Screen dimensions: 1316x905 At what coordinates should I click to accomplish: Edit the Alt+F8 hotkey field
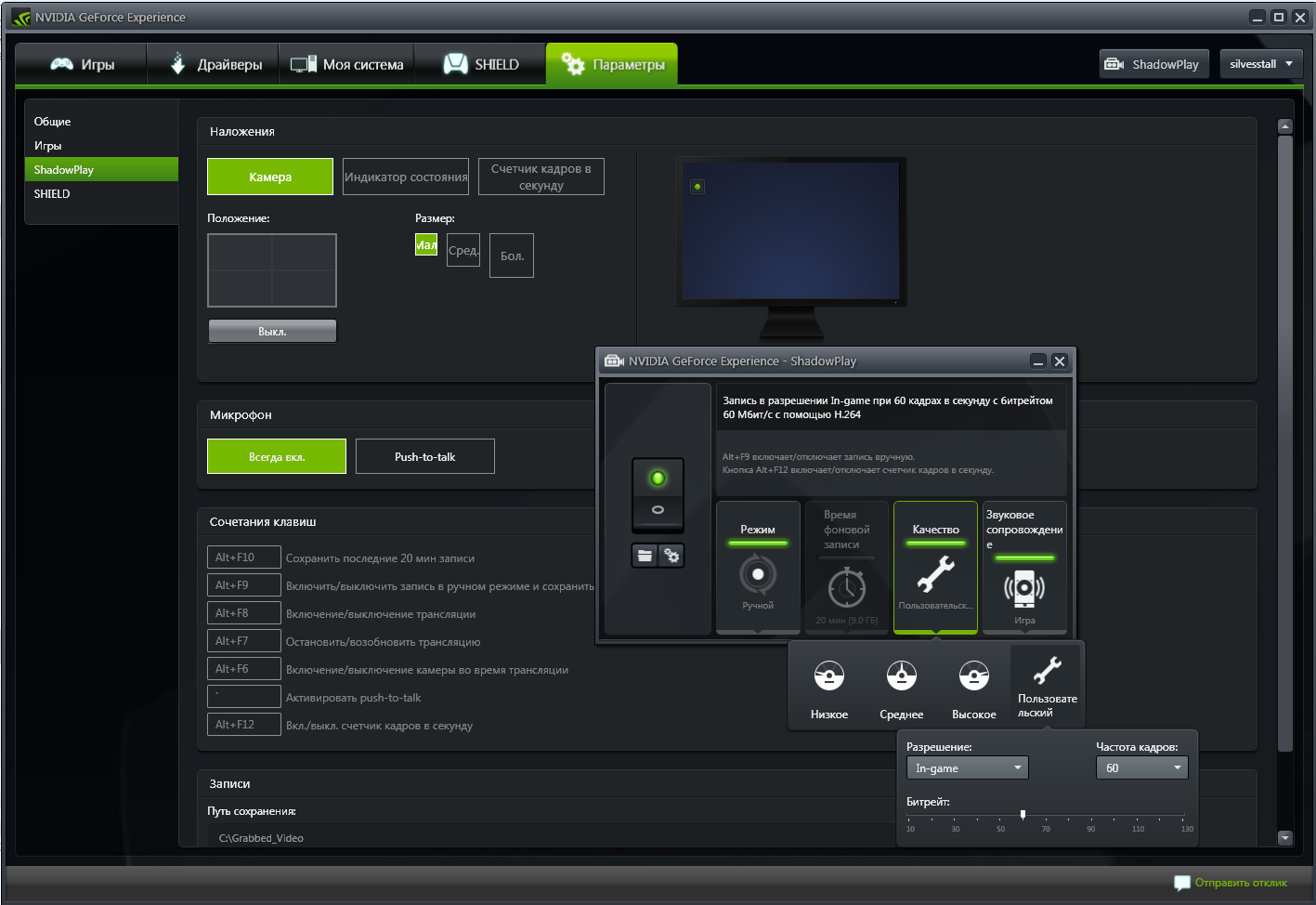244,613
